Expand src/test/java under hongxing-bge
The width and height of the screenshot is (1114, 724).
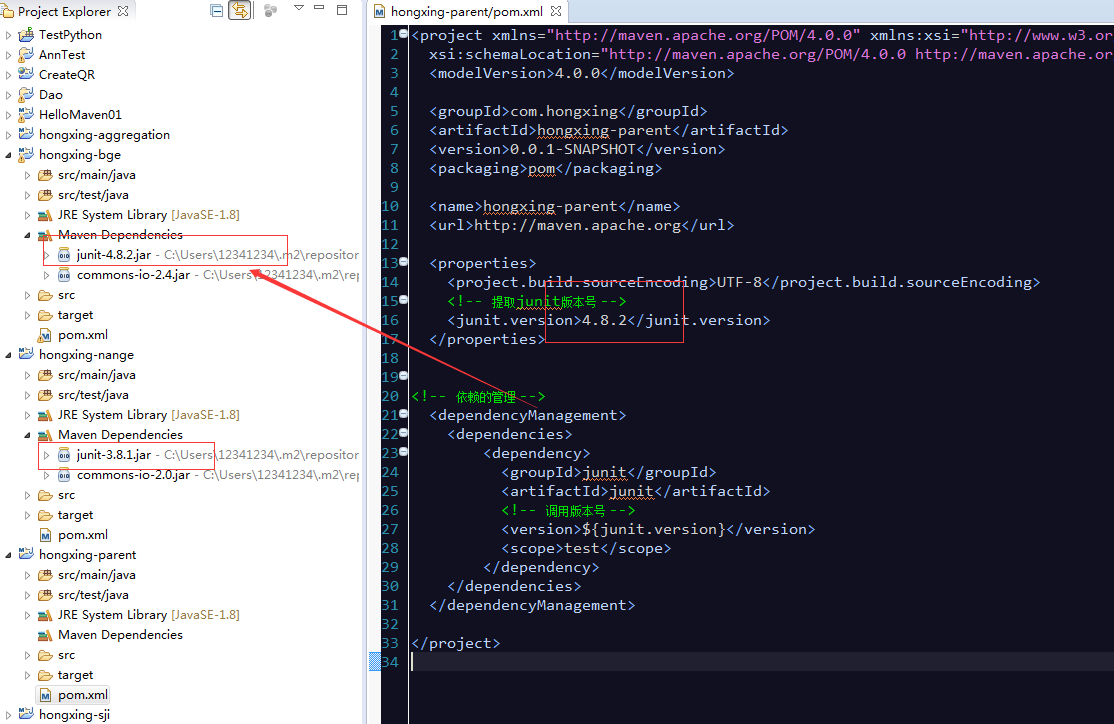[27, 195]
